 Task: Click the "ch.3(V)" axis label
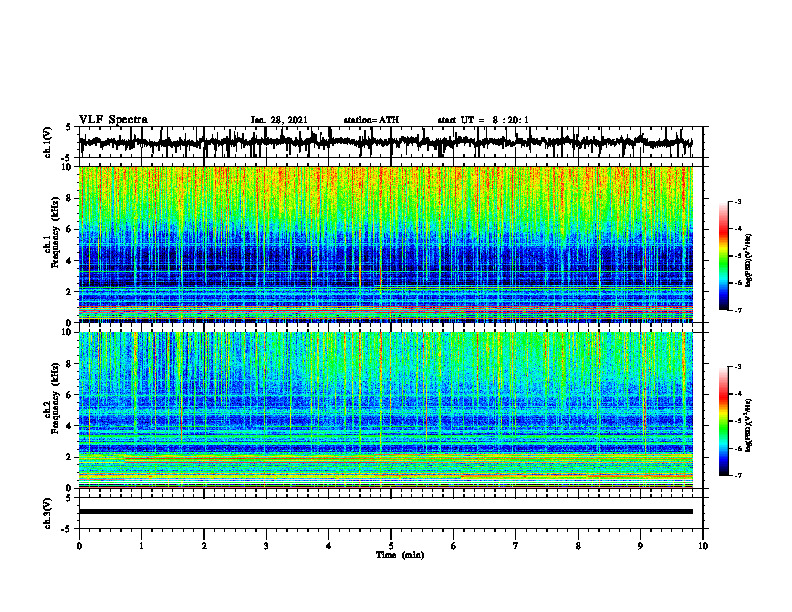(48, 514)
